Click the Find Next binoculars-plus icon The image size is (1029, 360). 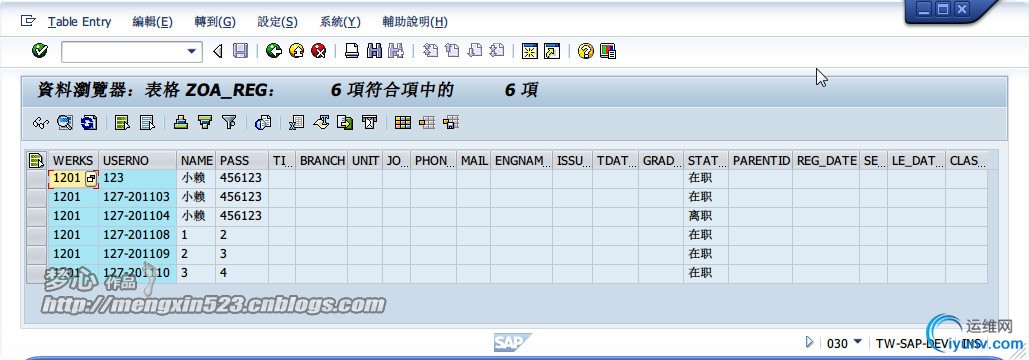[x=396, y=50]
